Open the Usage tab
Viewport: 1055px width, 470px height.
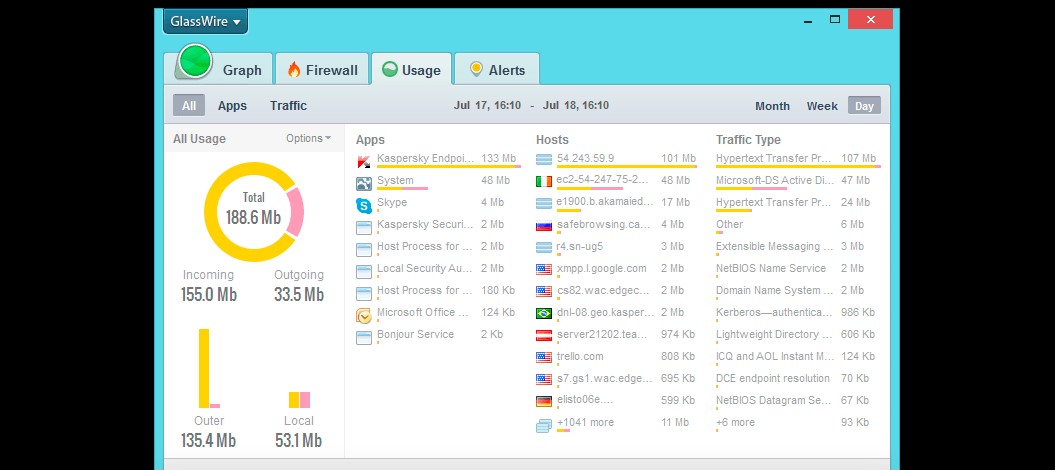(411, 69)
